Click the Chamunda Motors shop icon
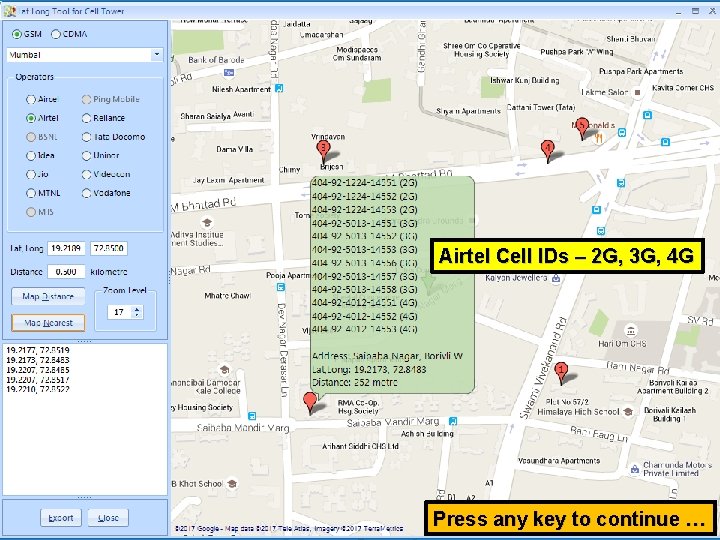The image size is (720, 540). coord(635,469)
